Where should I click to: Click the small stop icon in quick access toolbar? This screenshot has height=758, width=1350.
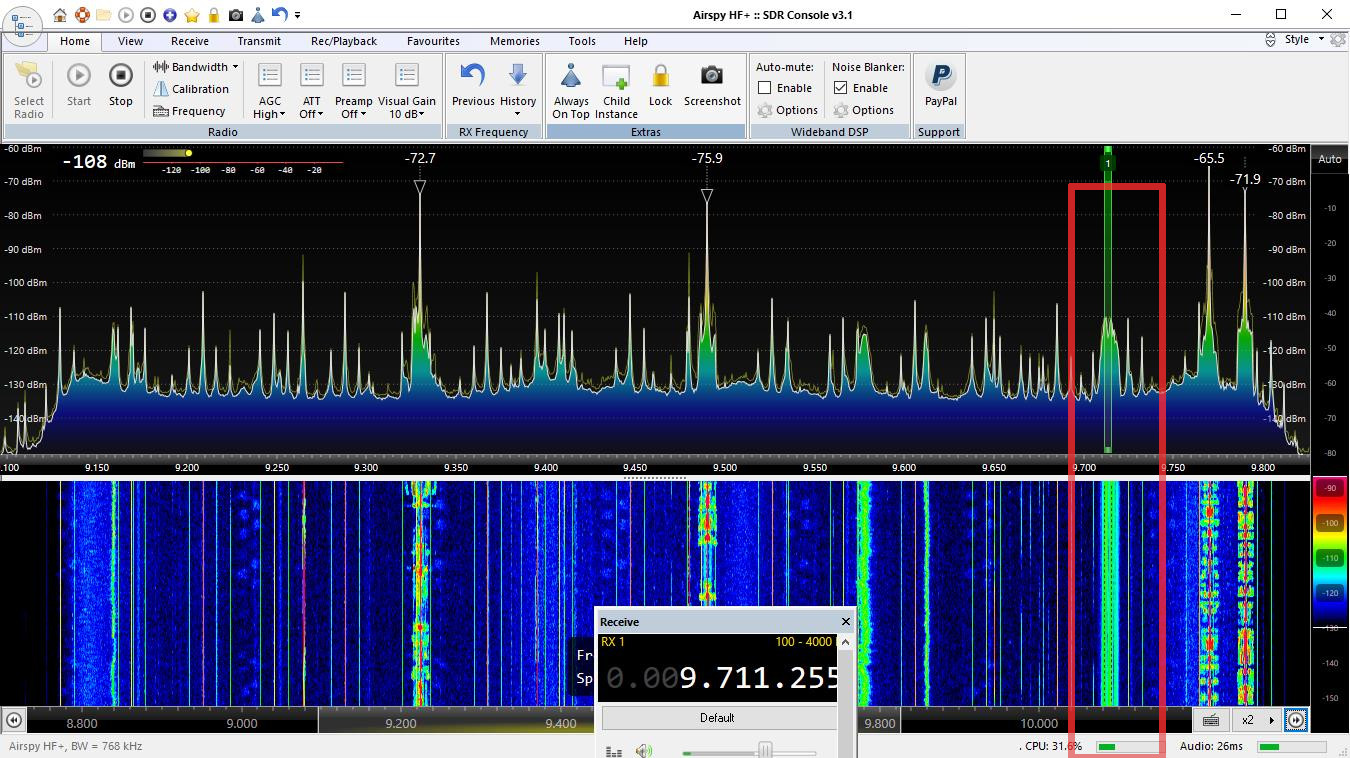(x=148, y=15)
